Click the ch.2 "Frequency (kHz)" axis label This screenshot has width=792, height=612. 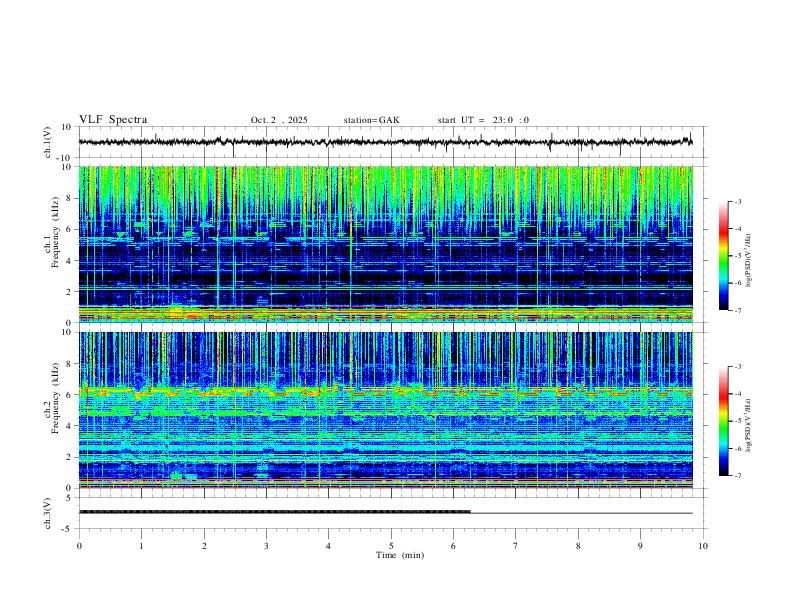(x=55, y=398)
